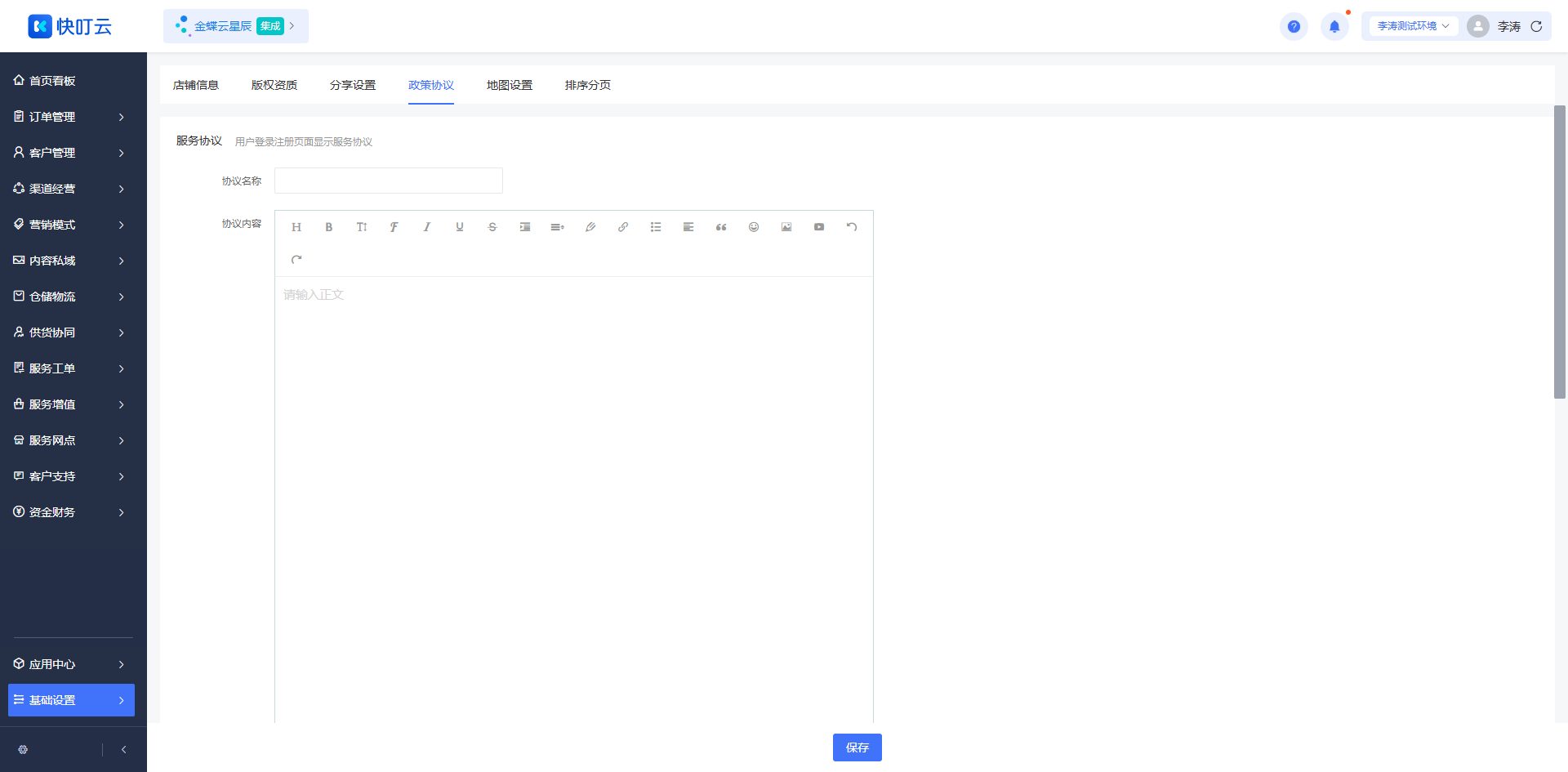The width and height of the screenshot is (1568, 772).
Task: Open the sidebar settings gear icon
Action: tap(23, 749)
